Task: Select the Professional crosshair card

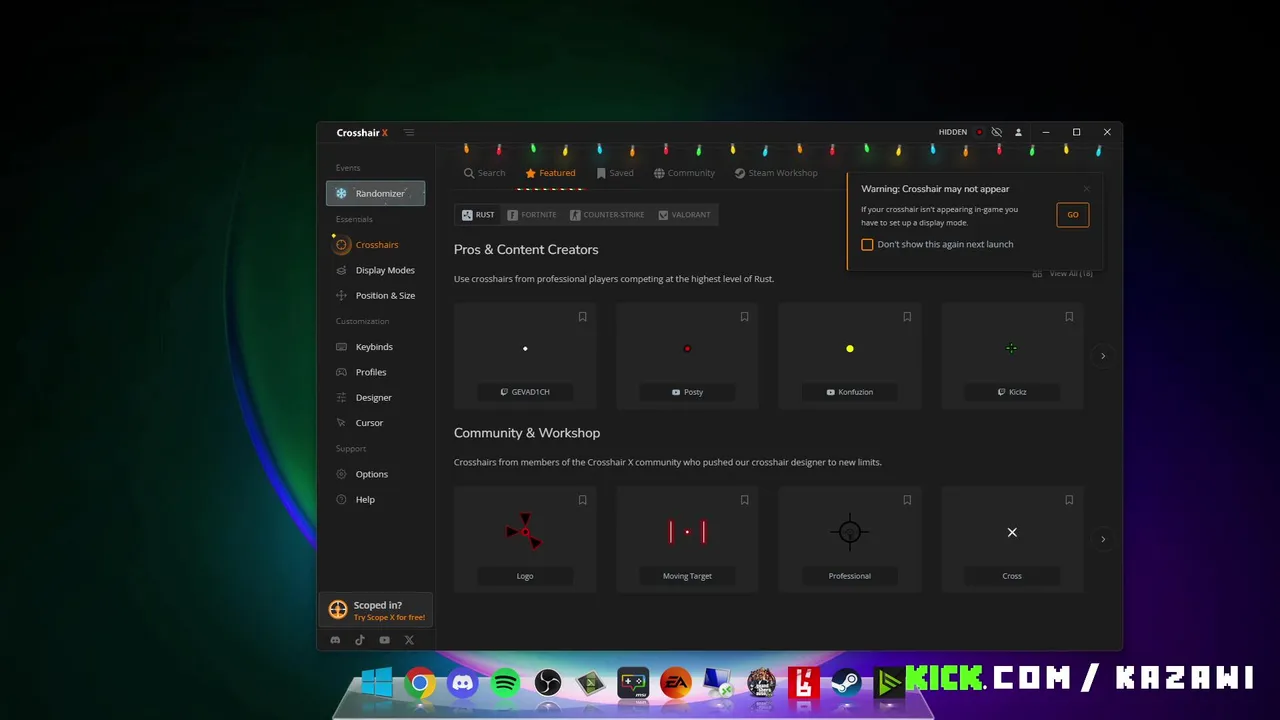Action: 850,539
